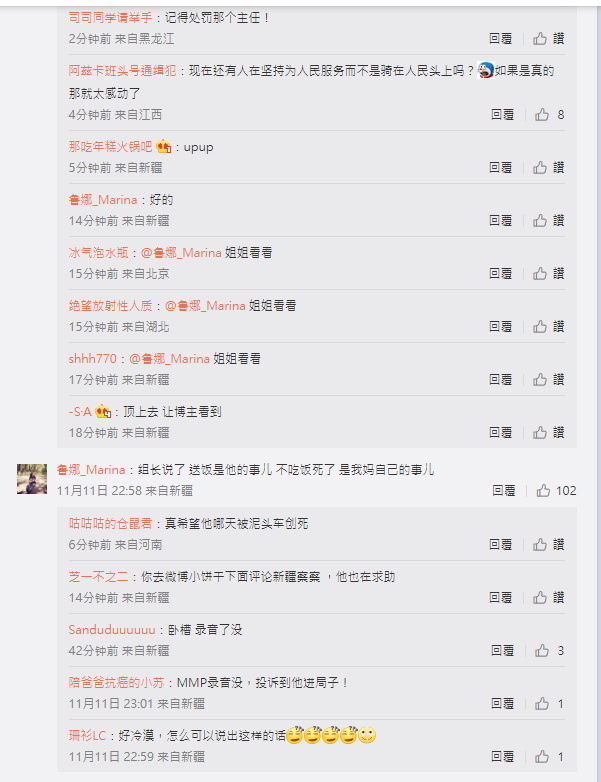
Task: Reply to 阿兹卡班头号通缉犯's comment
Action: click(502, 115)
